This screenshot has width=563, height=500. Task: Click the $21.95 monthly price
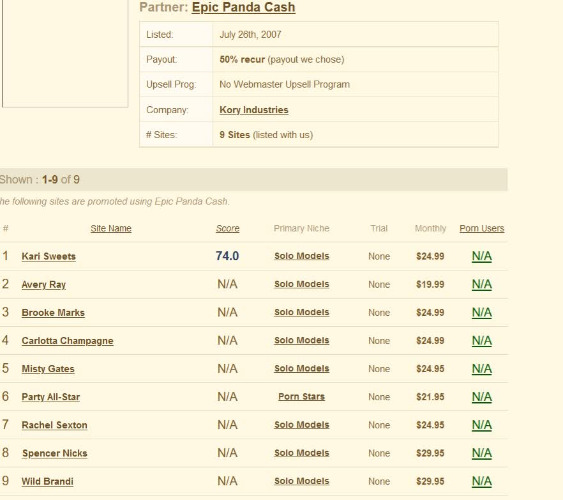point(430,397)
